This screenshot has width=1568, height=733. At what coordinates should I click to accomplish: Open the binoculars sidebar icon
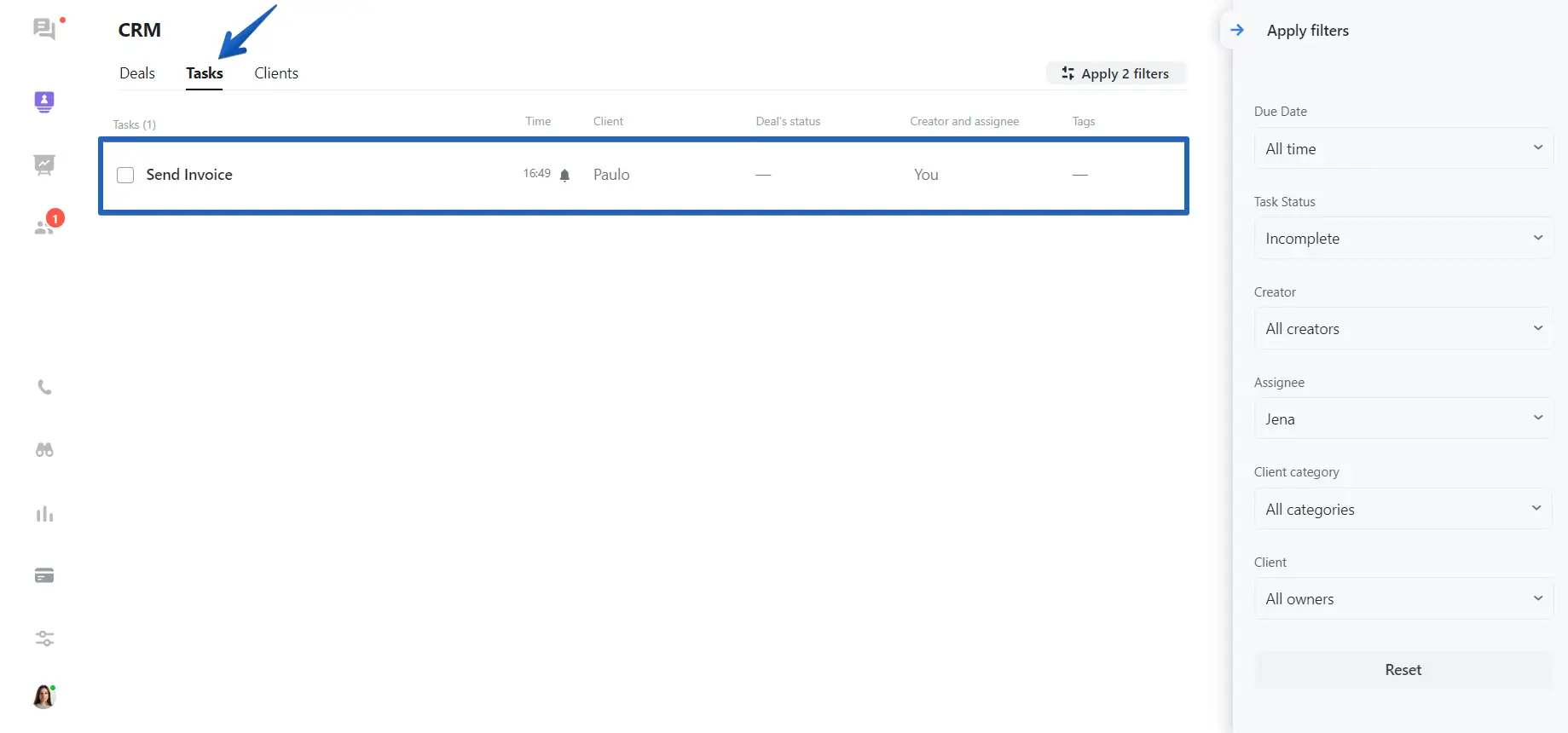tap(44, 450)
